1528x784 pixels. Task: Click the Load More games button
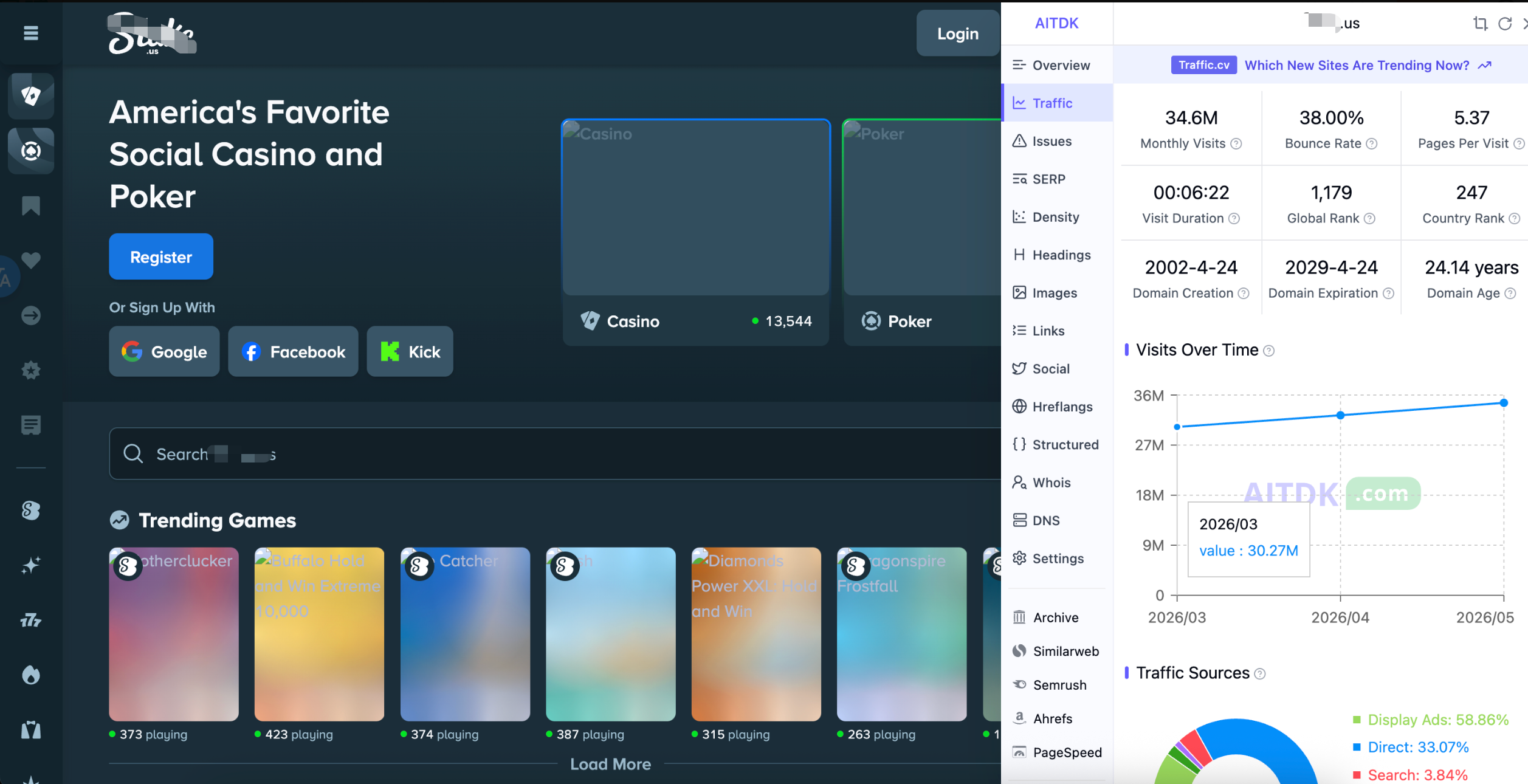pos(610,764)
